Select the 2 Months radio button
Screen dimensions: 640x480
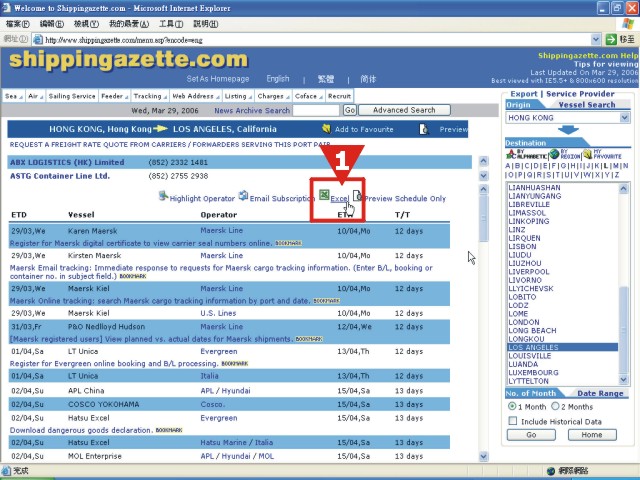[x=555, y=406]
